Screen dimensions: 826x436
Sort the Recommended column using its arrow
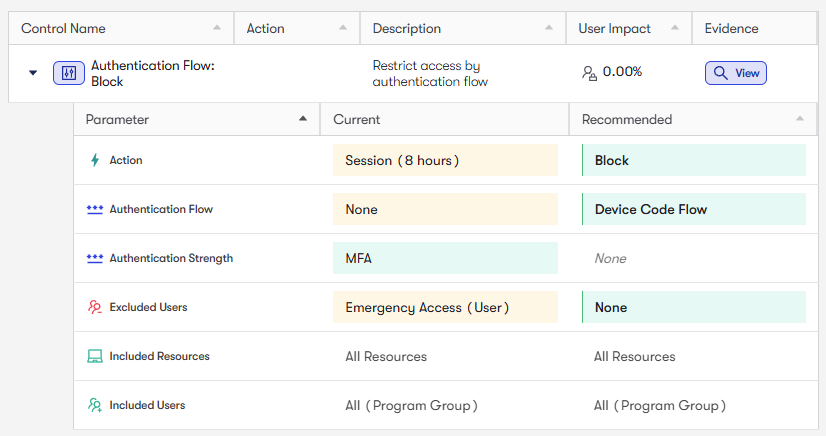coord(799,119)
